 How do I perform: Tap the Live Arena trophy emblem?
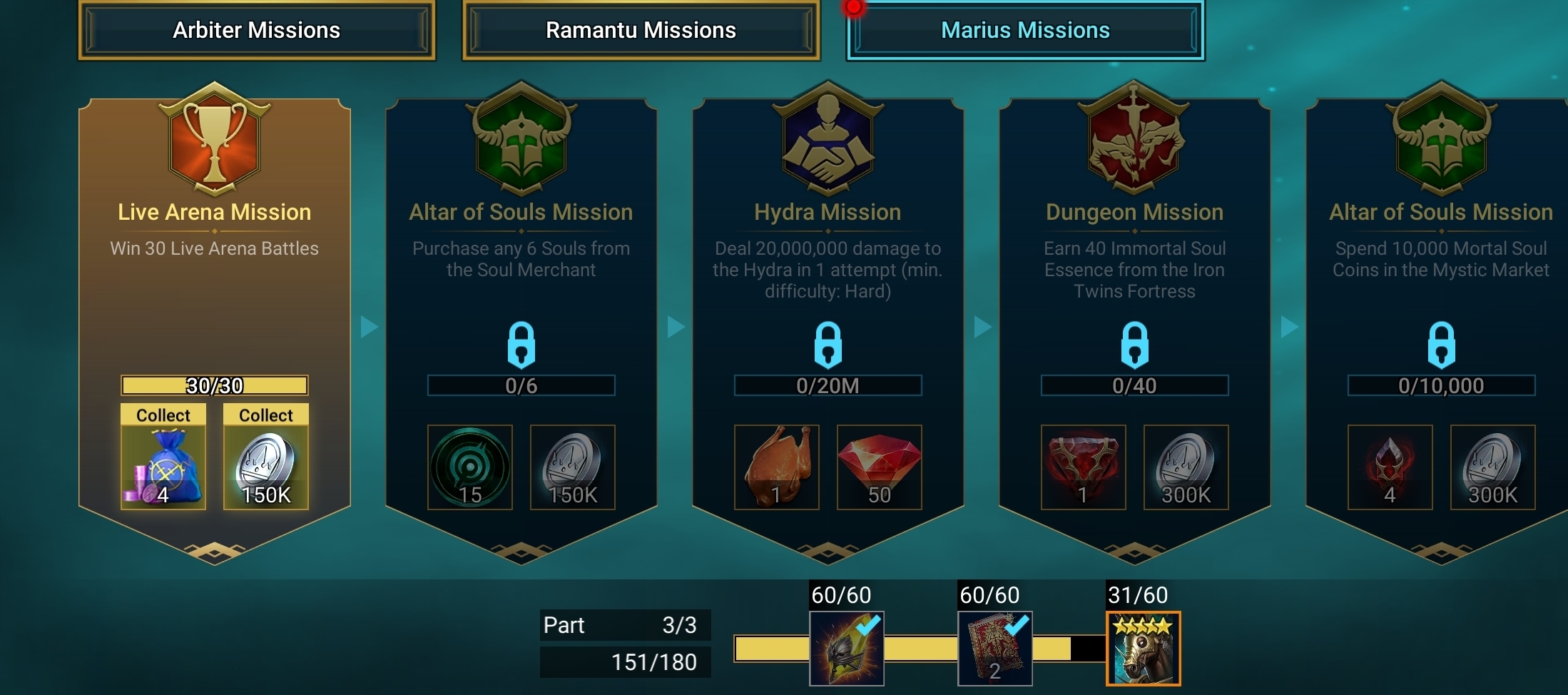pyautogui.click(x=215, y=141)
